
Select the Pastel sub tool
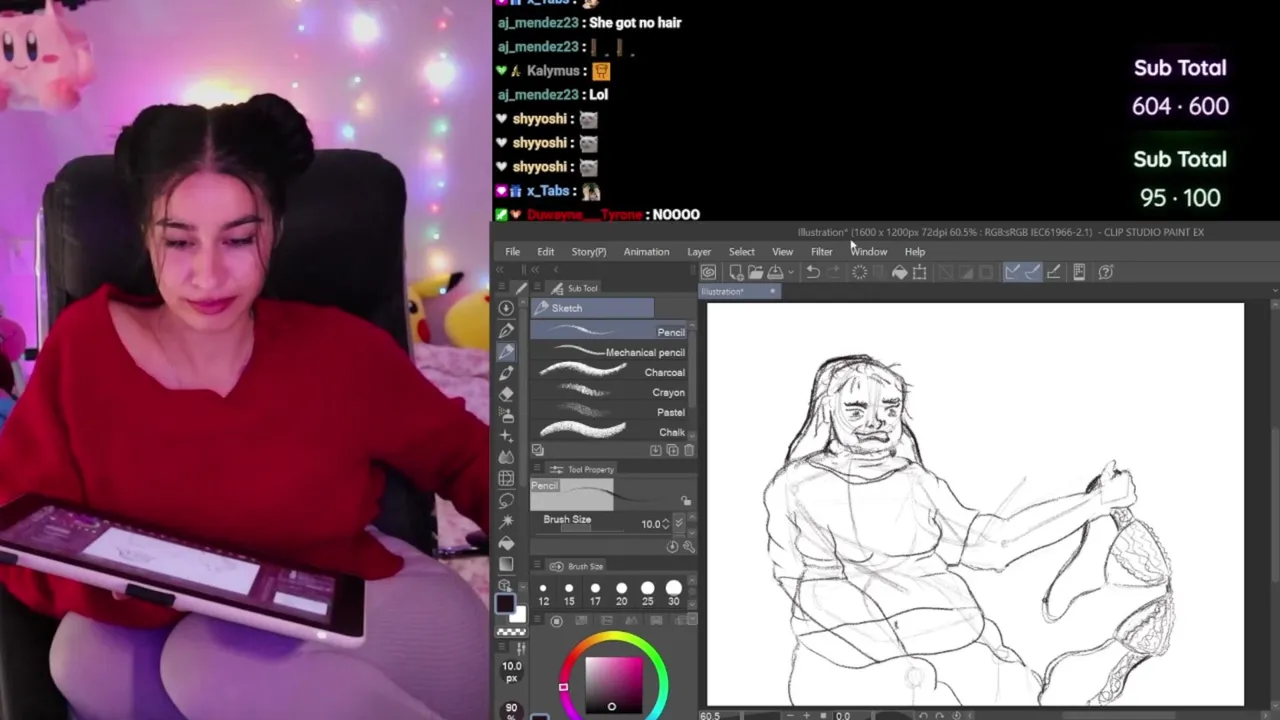coord(608,412)
